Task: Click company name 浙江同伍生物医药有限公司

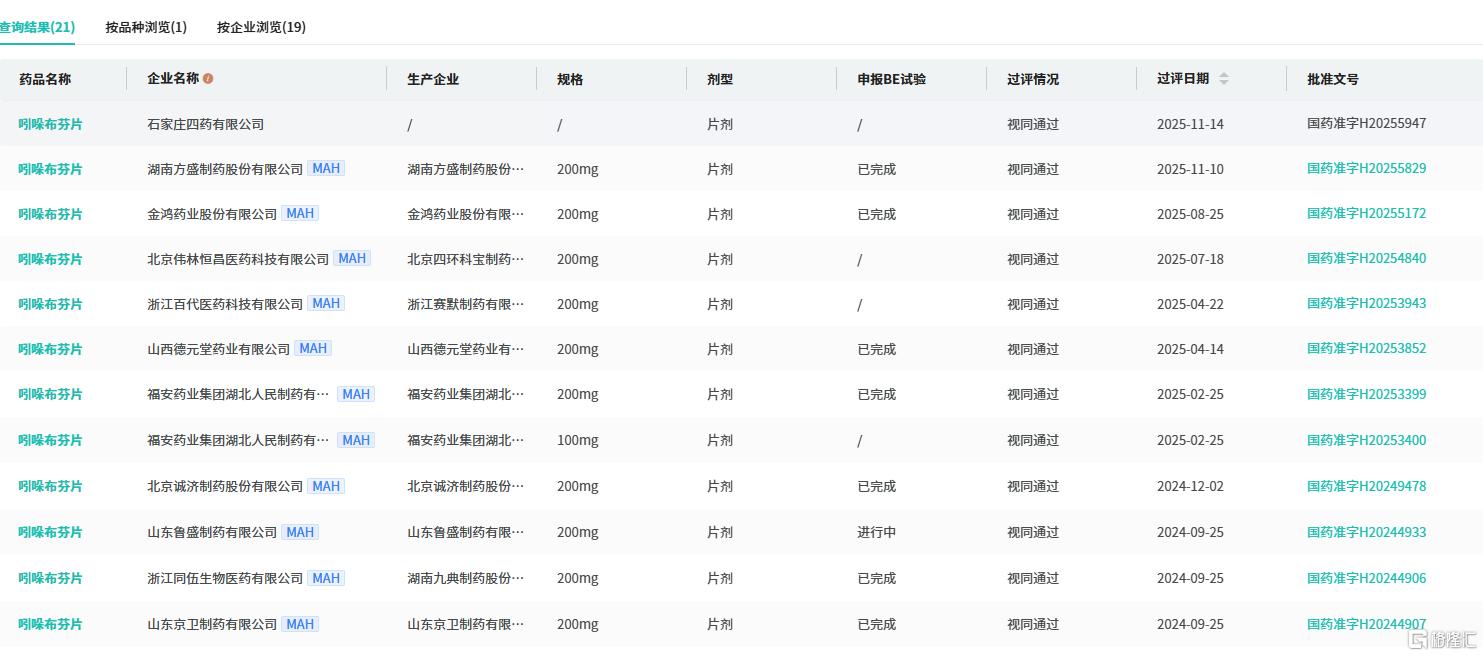Action: tap(225, 578)
